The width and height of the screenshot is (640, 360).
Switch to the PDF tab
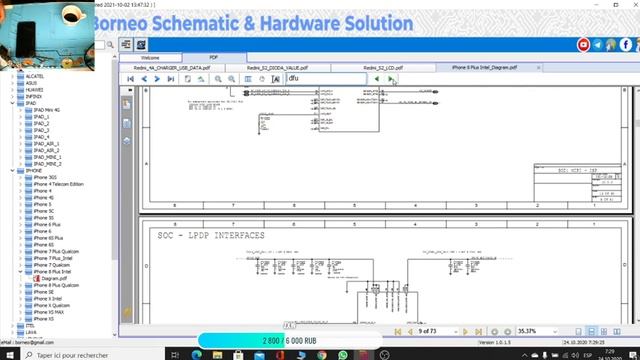point(214,58)
